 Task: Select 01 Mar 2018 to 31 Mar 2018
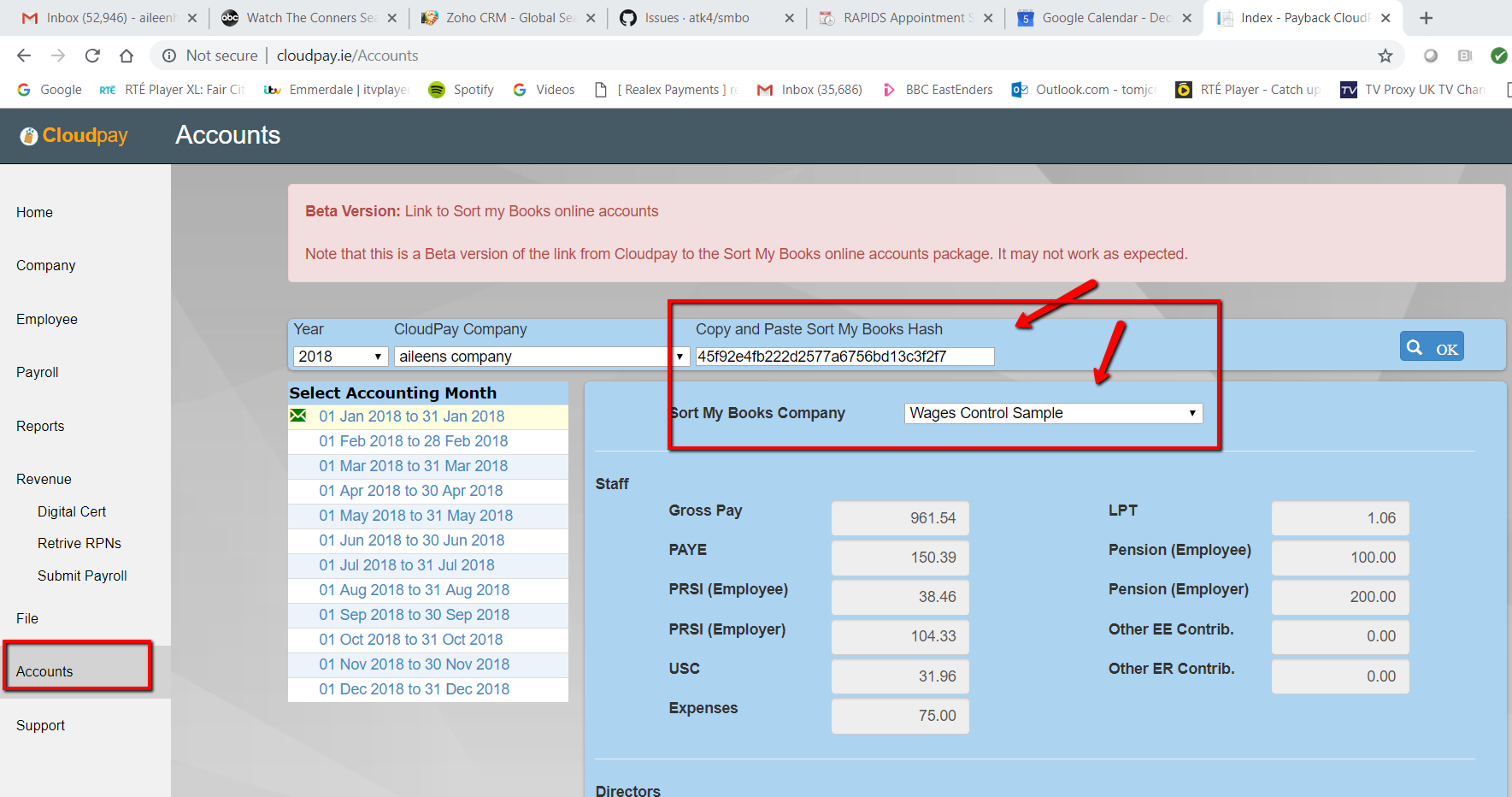point(413,466)
